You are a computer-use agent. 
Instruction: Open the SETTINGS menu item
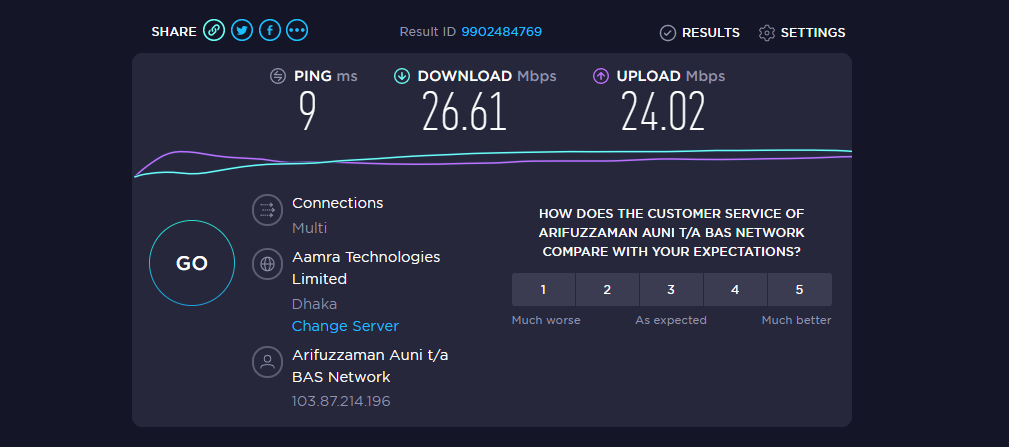(x=812, y=33)
